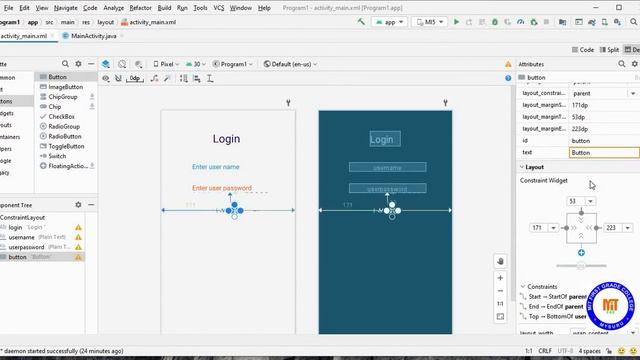
Task: Open Guidelines tool icon
Action: tap(210, 78)
